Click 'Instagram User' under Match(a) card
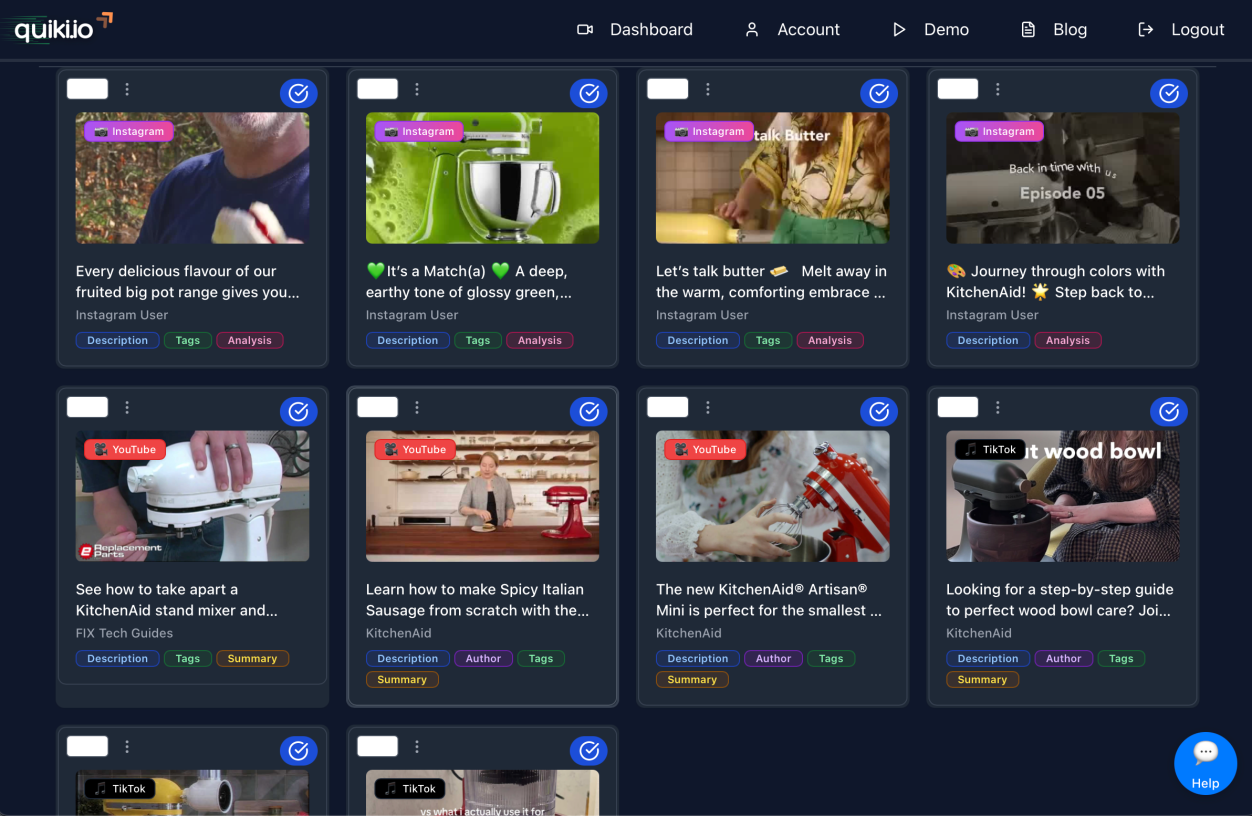Viewport: 1252px width, 816px height. [x=412, y=315]
